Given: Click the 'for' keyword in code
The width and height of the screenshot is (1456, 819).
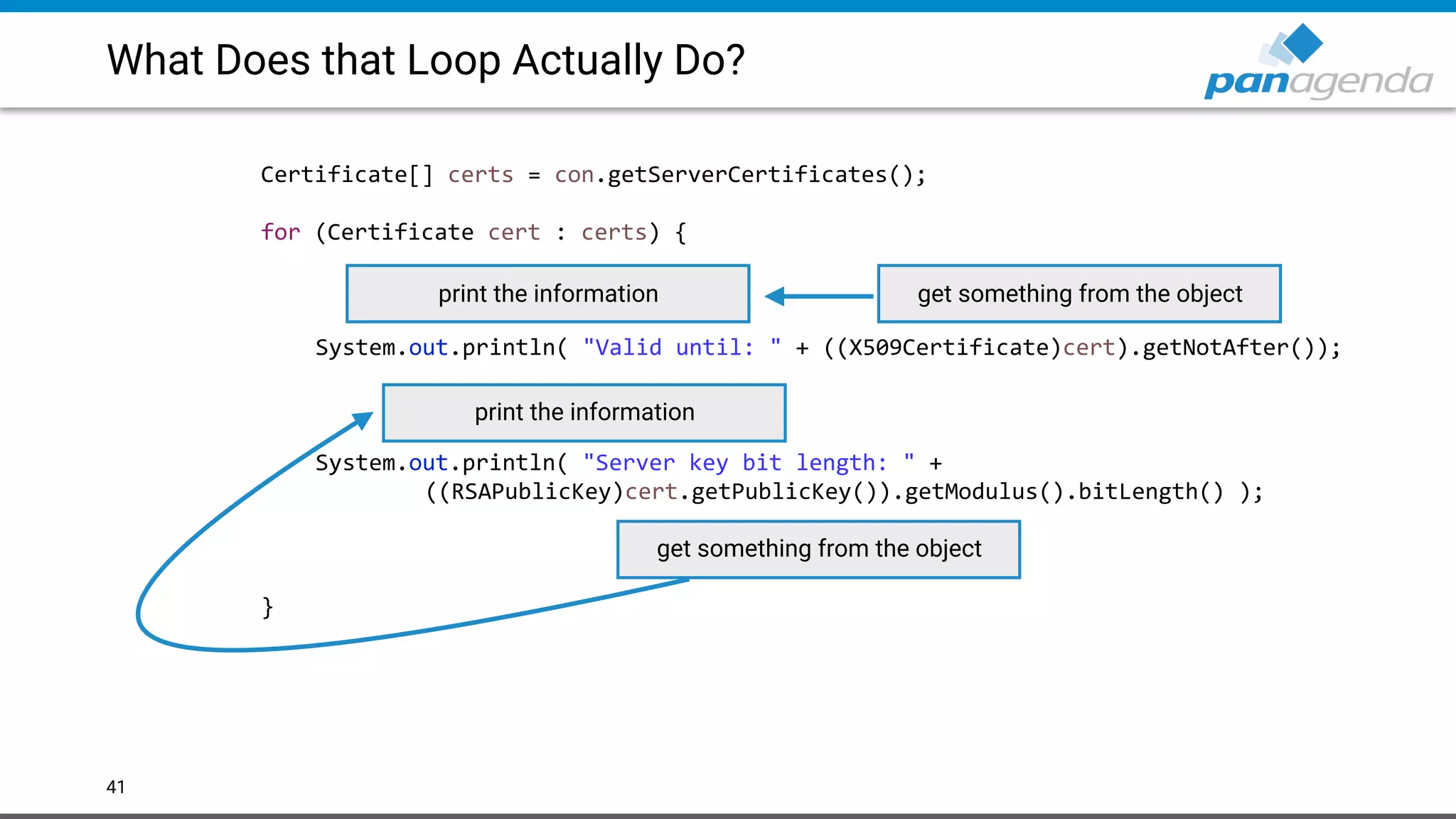Looking at the screenshot, I should pyautogui.click(x=280, y=232).
